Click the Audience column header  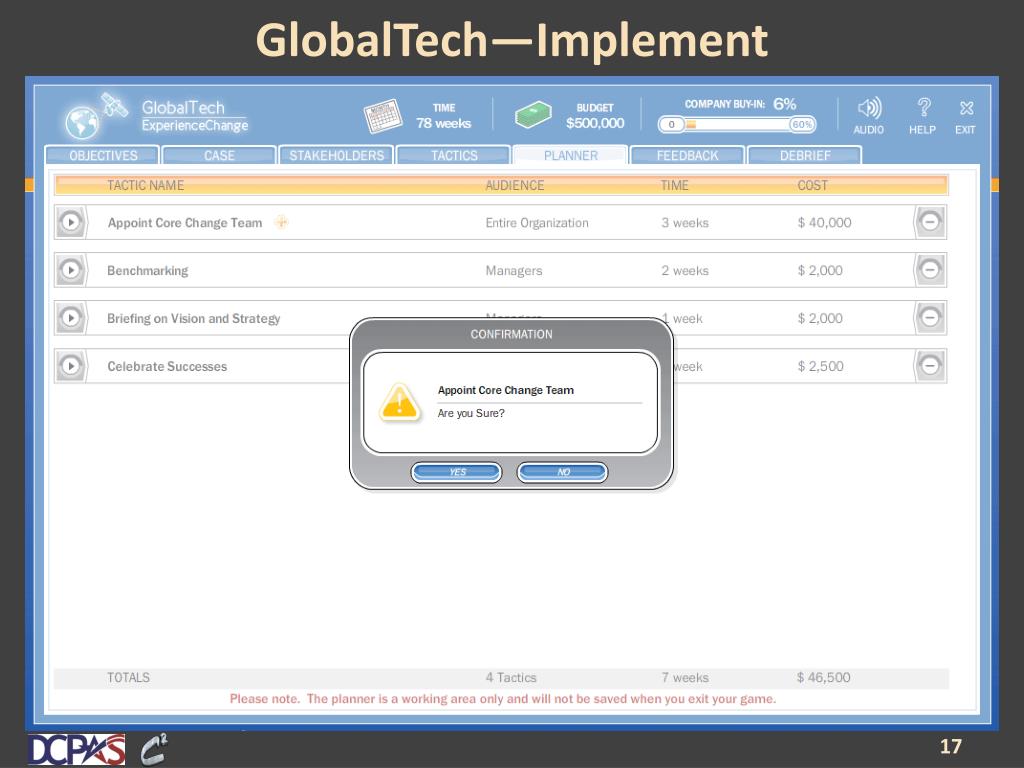coord(515,185)
